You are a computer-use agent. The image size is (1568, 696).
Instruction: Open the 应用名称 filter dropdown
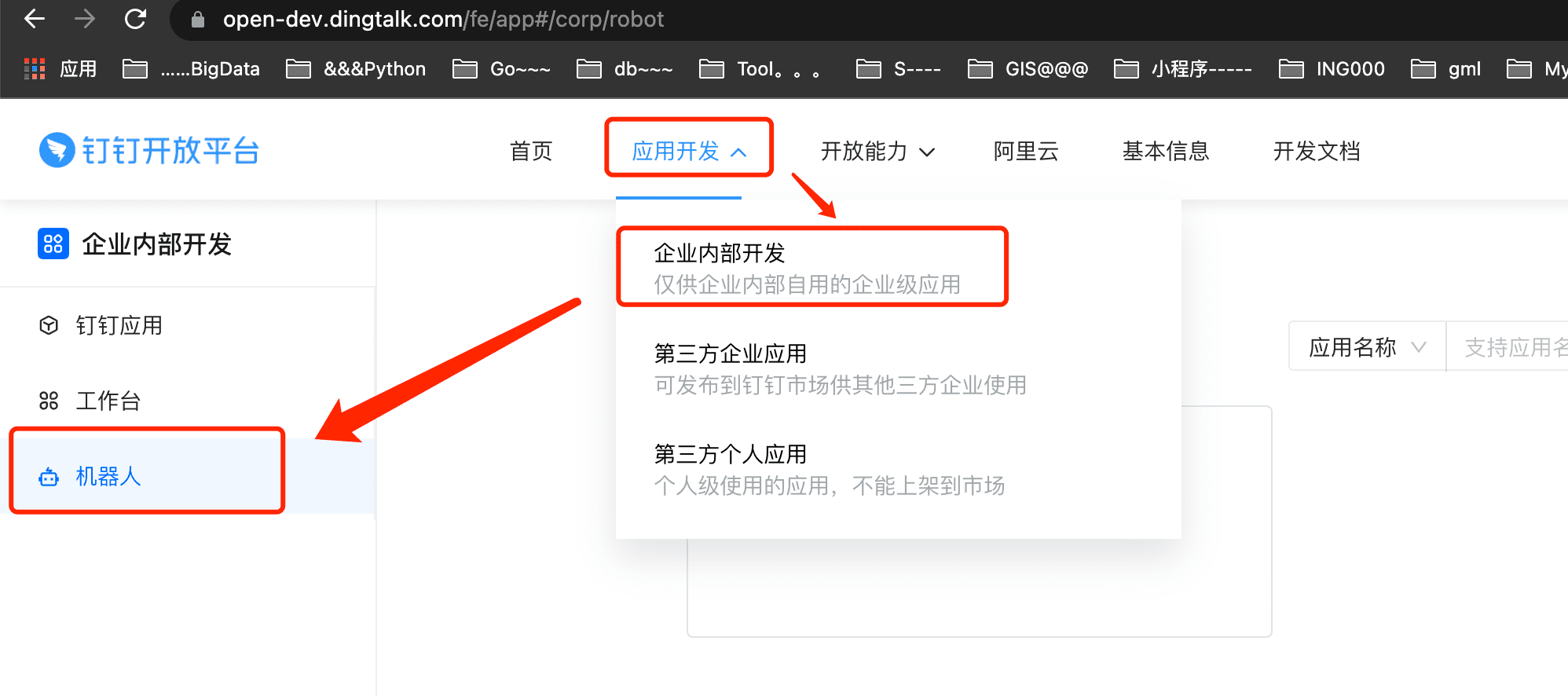tap(1366, 346)
